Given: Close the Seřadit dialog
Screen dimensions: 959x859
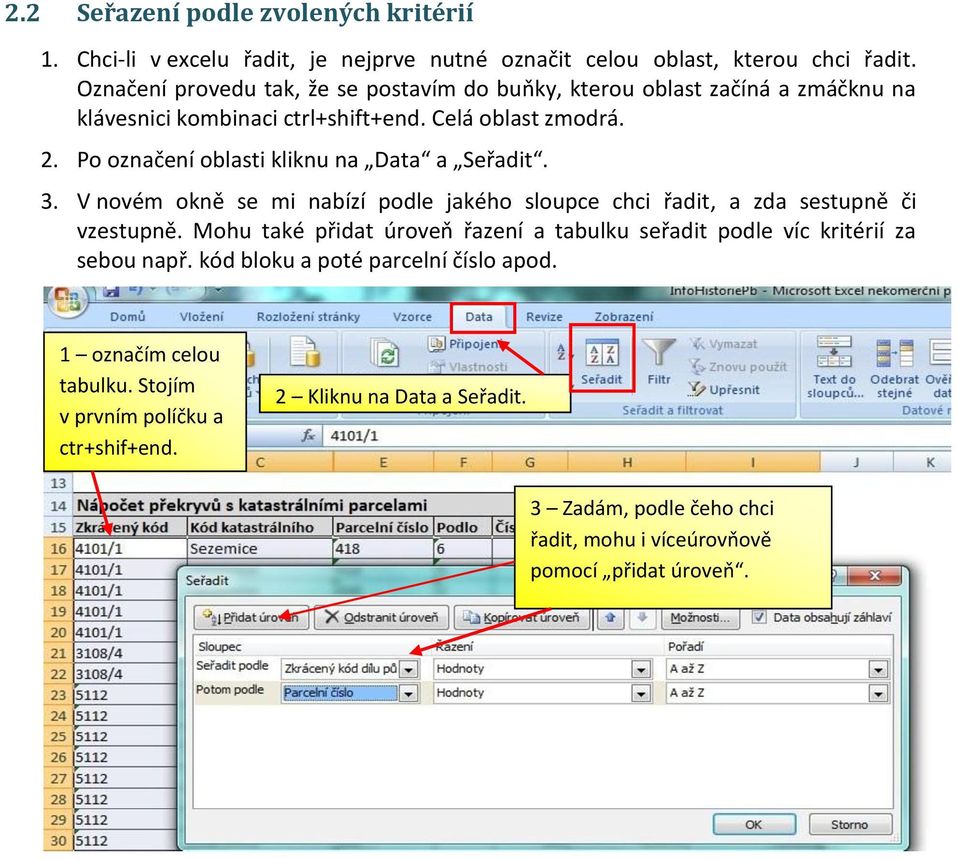Looking at the screenshot, I should [x=875, y=576].
